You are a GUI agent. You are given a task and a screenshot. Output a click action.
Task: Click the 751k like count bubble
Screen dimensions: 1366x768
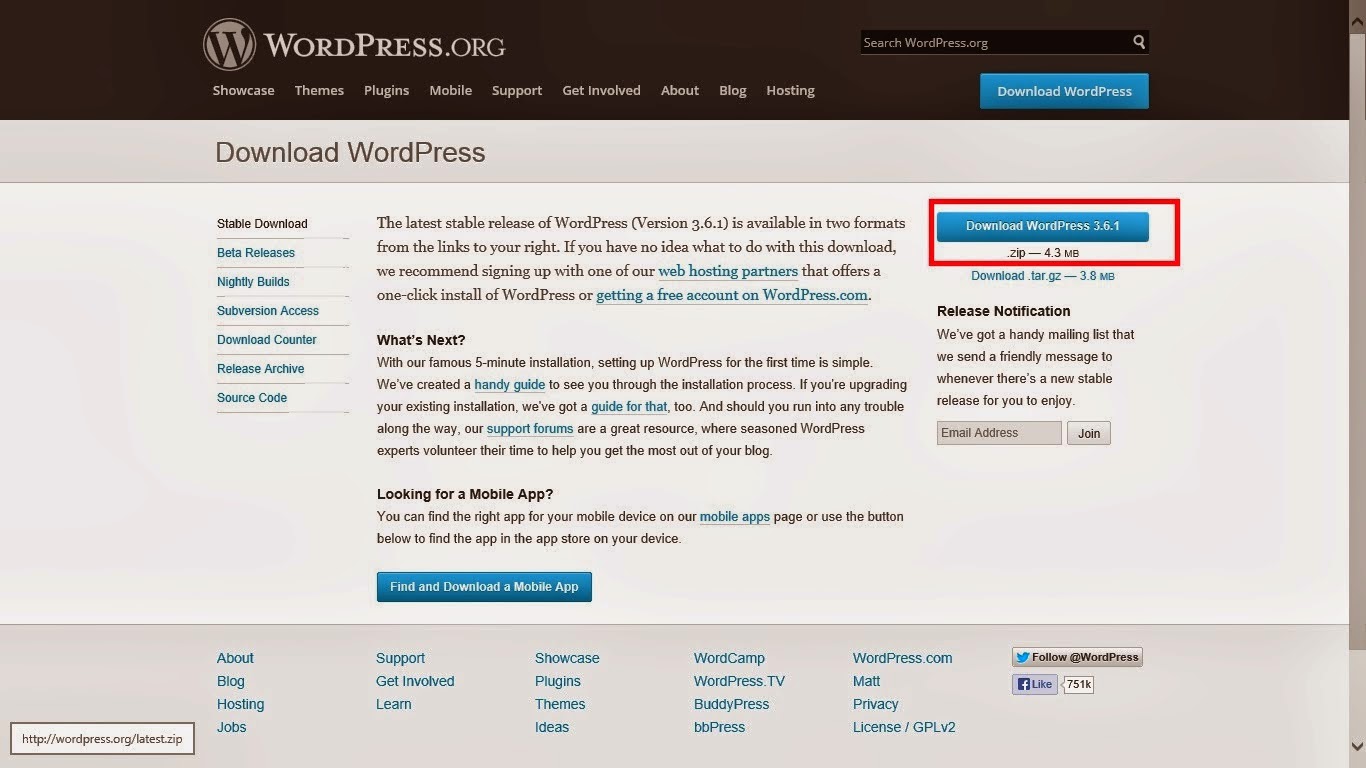tap(1078, 684)
